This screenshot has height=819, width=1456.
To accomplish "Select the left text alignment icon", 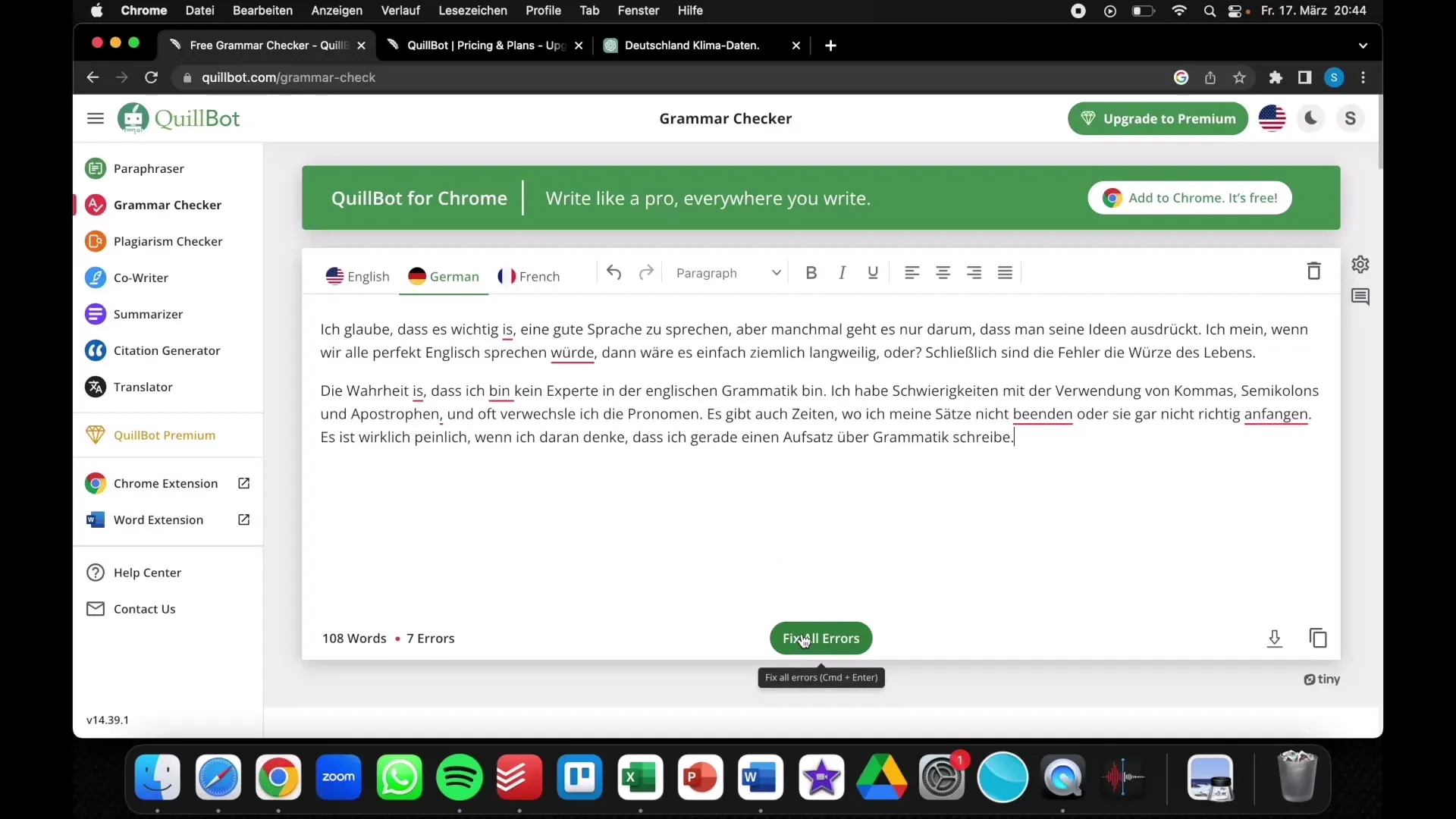I will pos(912,272).
